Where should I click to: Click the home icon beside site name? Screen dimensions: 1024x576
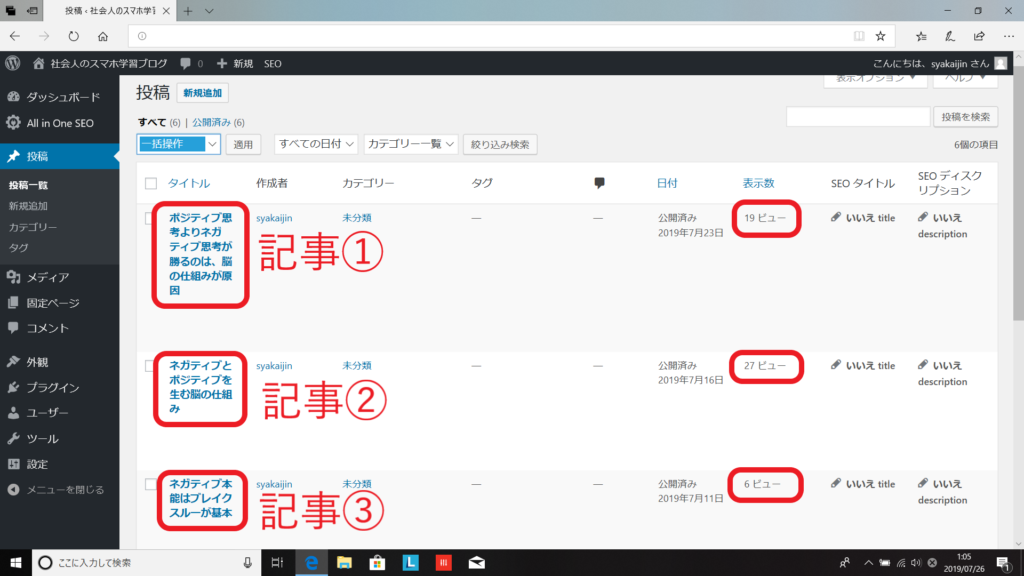pyautogui.click(x=39, y=63)
